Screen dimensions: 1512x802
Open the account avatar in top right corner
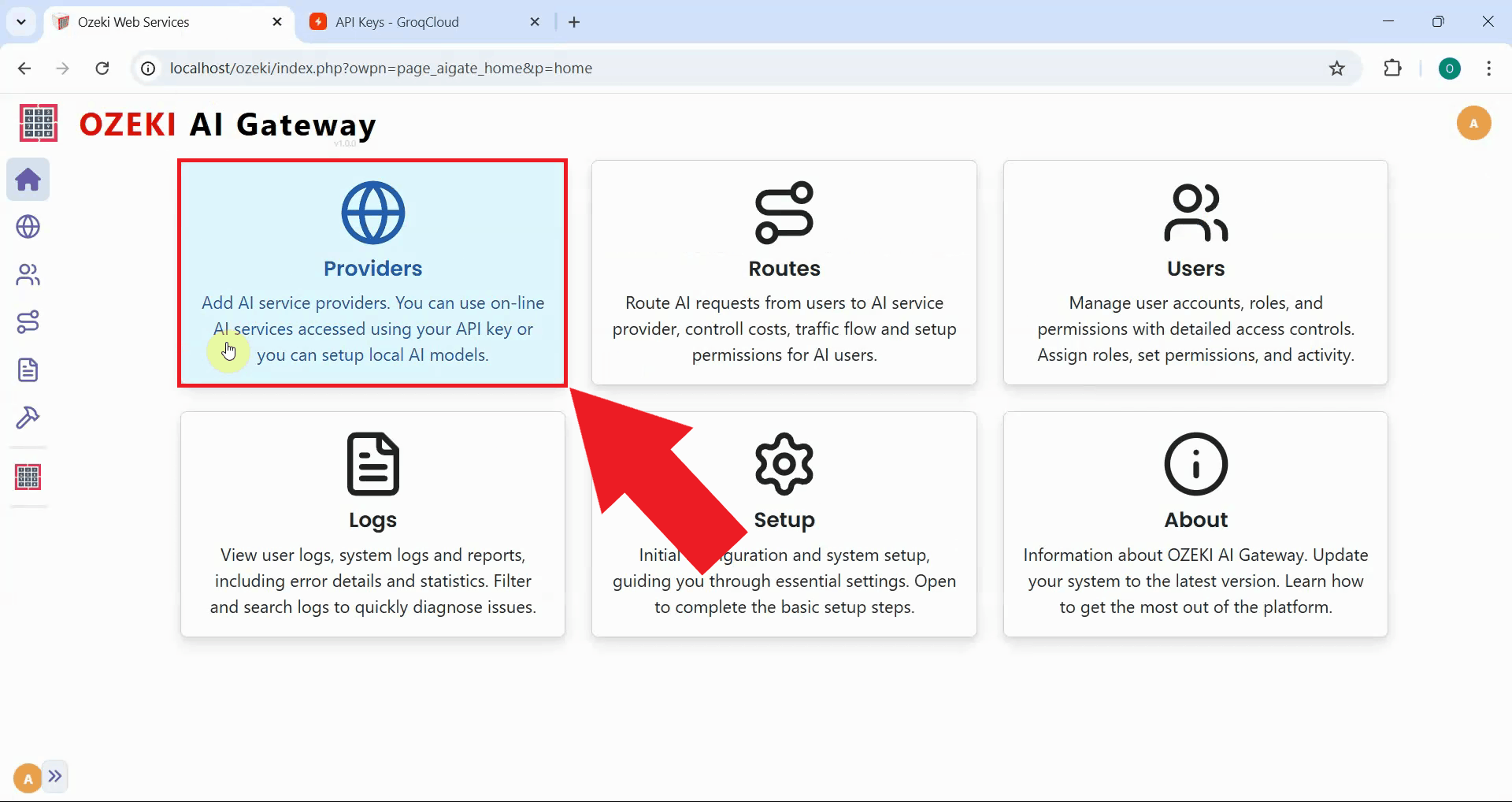(1473, 123)
